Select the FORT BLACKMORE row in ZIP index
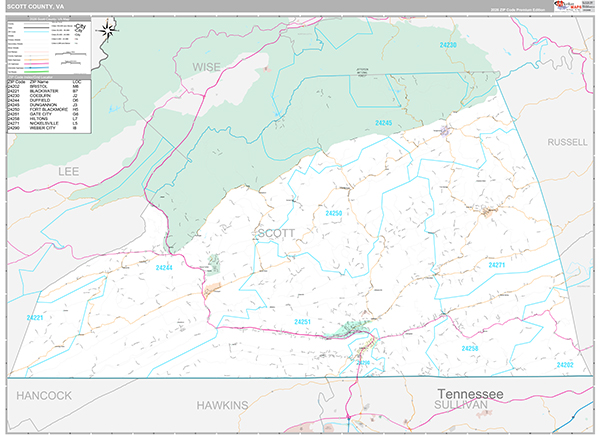 click(44, 109)
